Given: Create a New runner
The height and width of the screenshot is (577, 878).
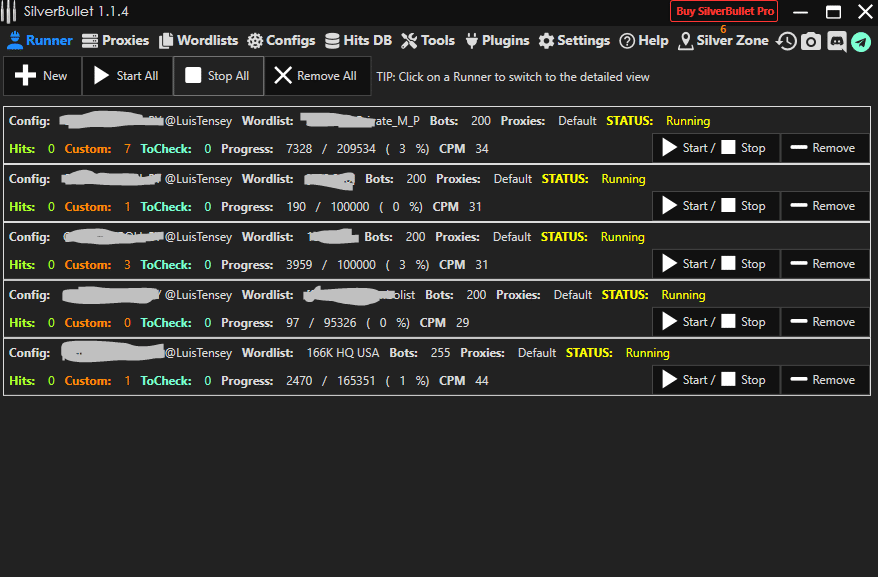Looking at the screenshot, I should pyautogui.click(x=43, y=76).
